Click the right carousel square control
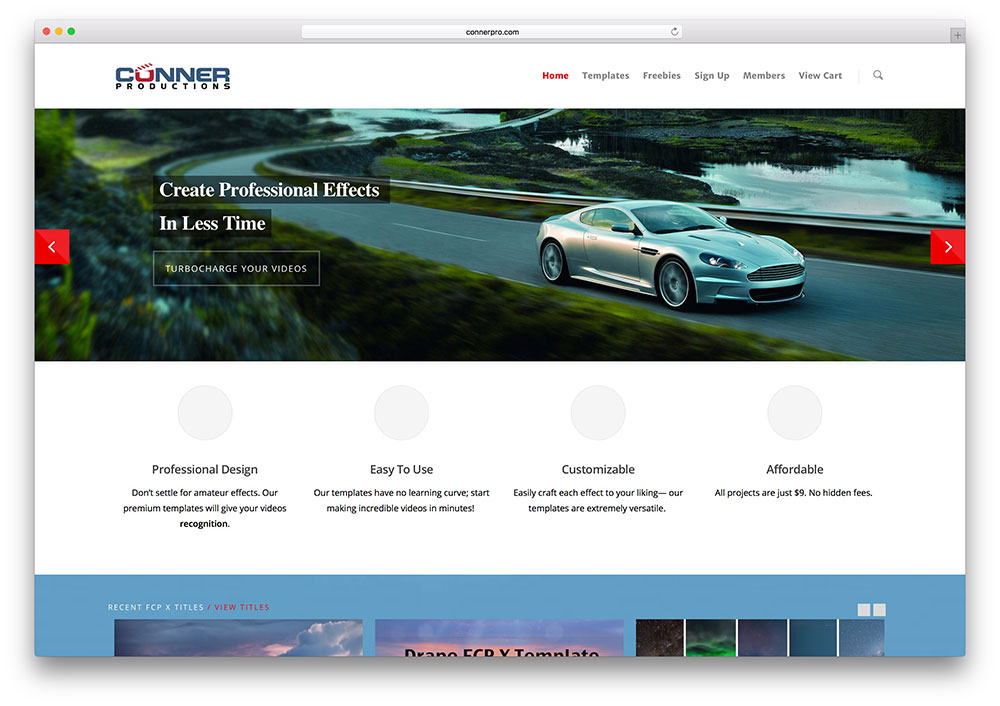This screenshot has height=706, width=1000. coord(879,610)
